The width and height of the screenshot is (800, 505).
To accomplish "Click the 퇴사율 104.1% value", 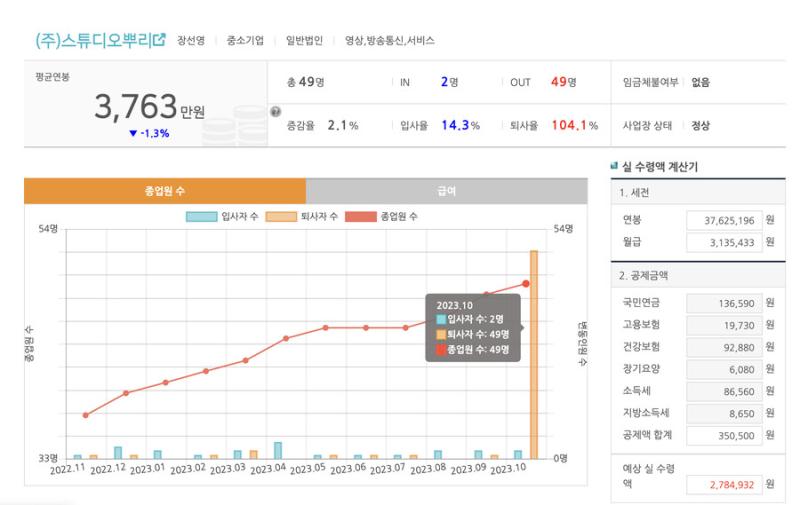I will pos(574,125).
